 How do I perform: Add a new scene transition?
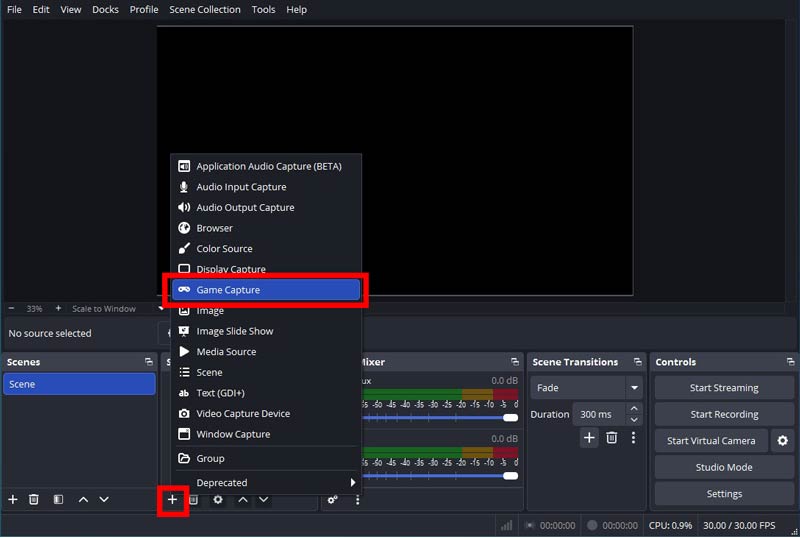coord(589,437)
